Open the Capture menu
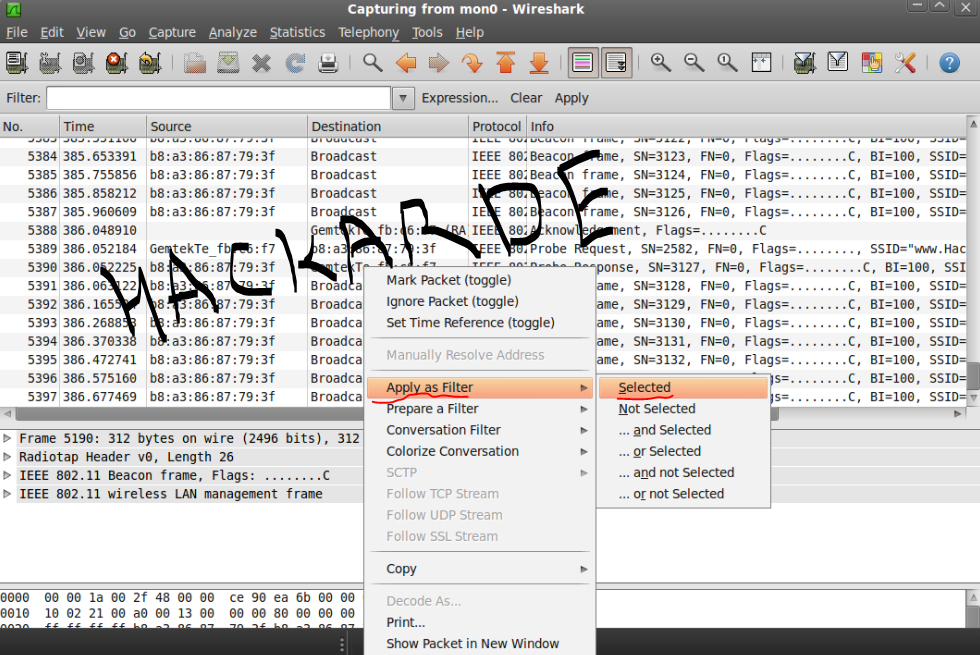The width and height of the screenshot is (980, 655). 172,32
